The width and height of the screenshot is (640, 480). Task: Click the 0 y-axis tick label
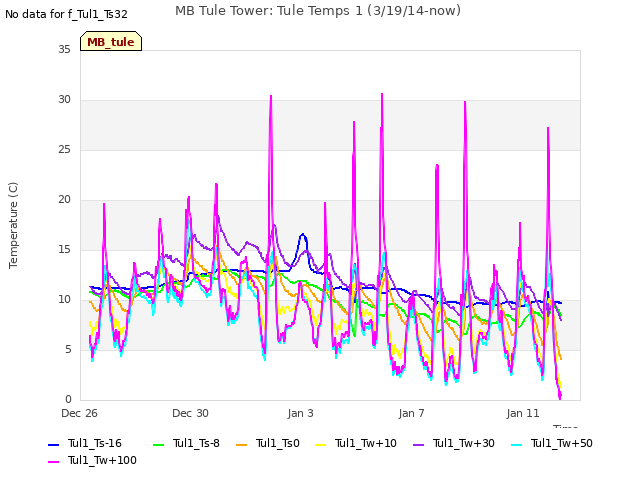click(x=68, y=400)
